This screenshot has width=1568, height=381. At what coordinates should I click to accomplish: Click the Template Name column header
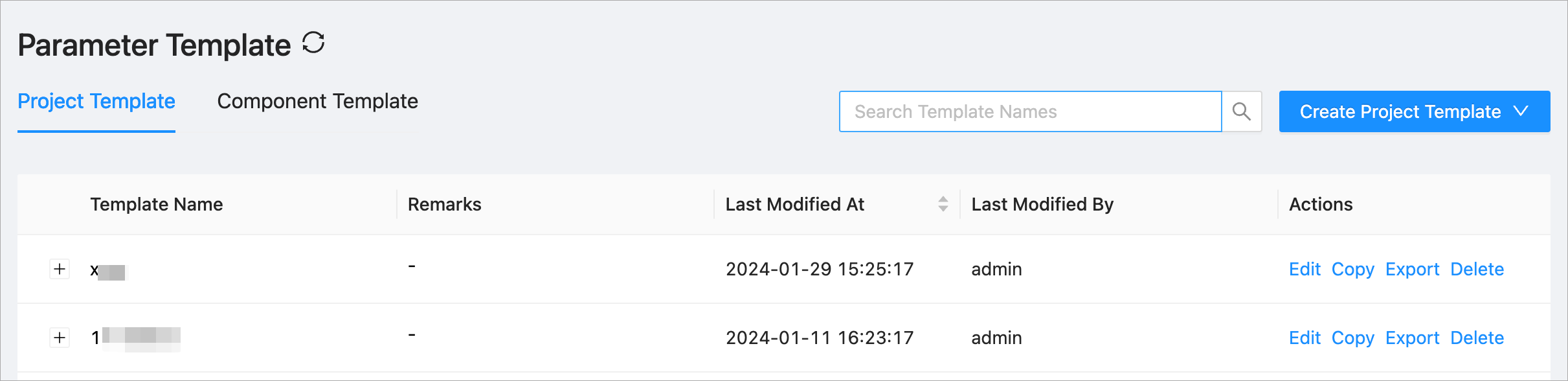157,204
